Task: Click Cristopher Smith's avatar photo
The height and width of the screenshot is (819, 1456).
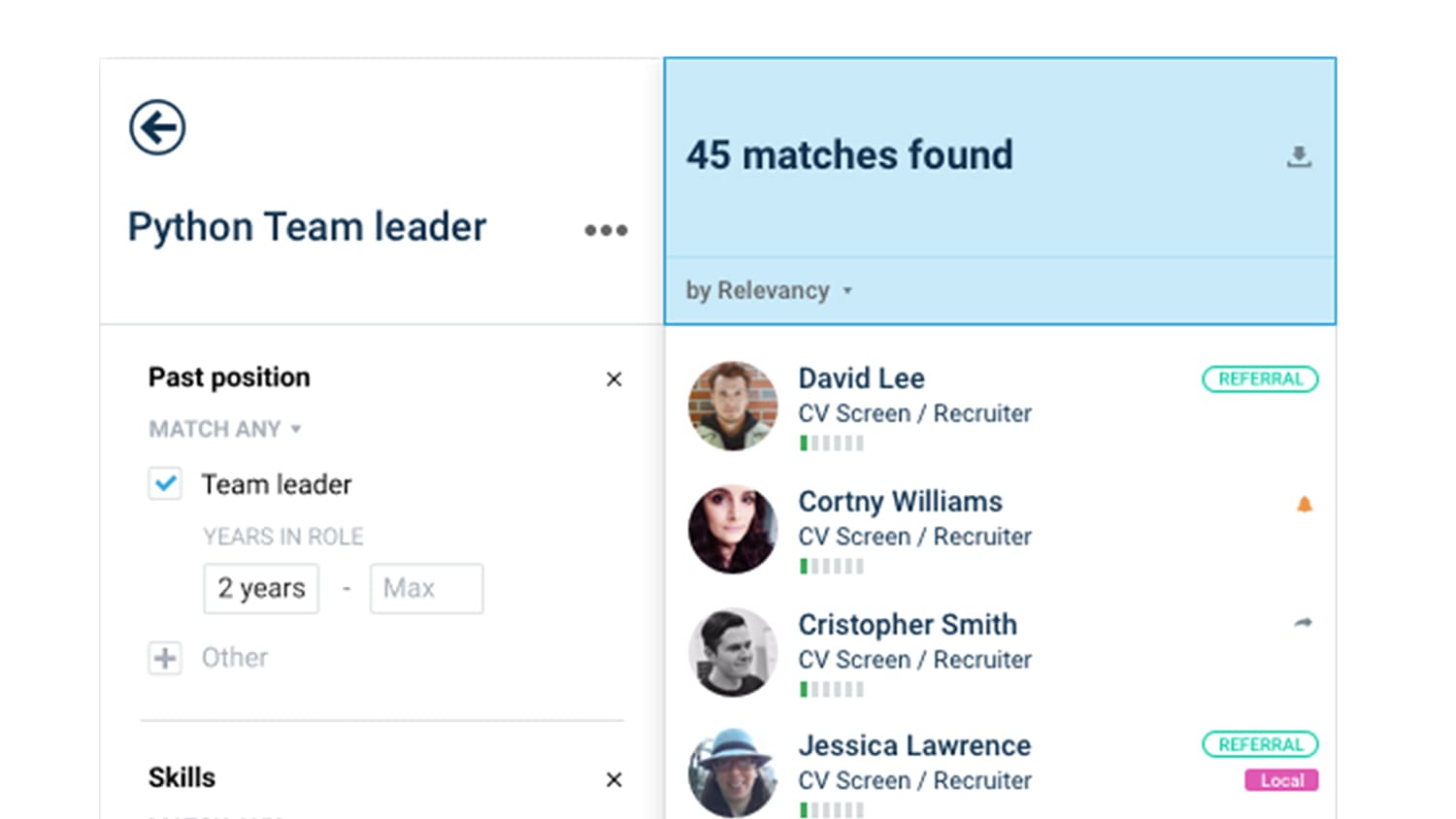Action: tap(733, 652)
